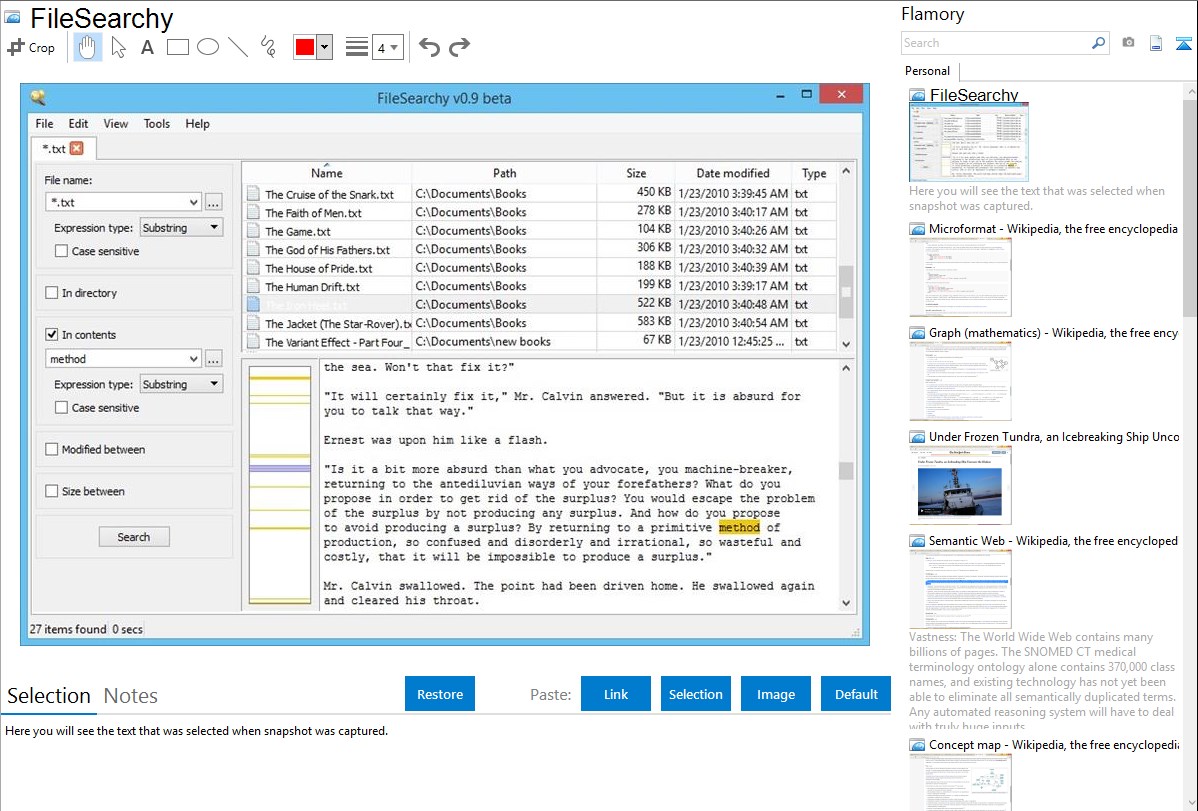
Task: Click the Link paste button
Action: click(616, 694)
